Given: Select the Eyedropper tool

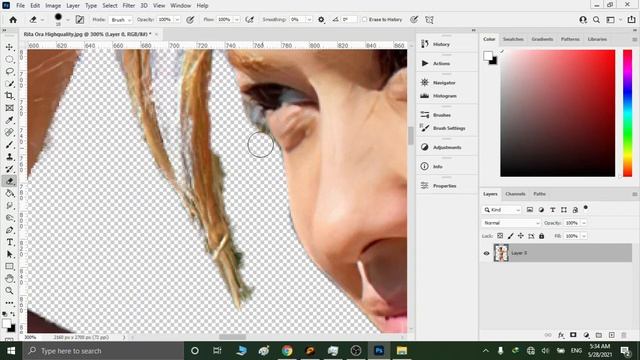Looking at the screenshot, I should pyautogui.click(x=9, y=120).
